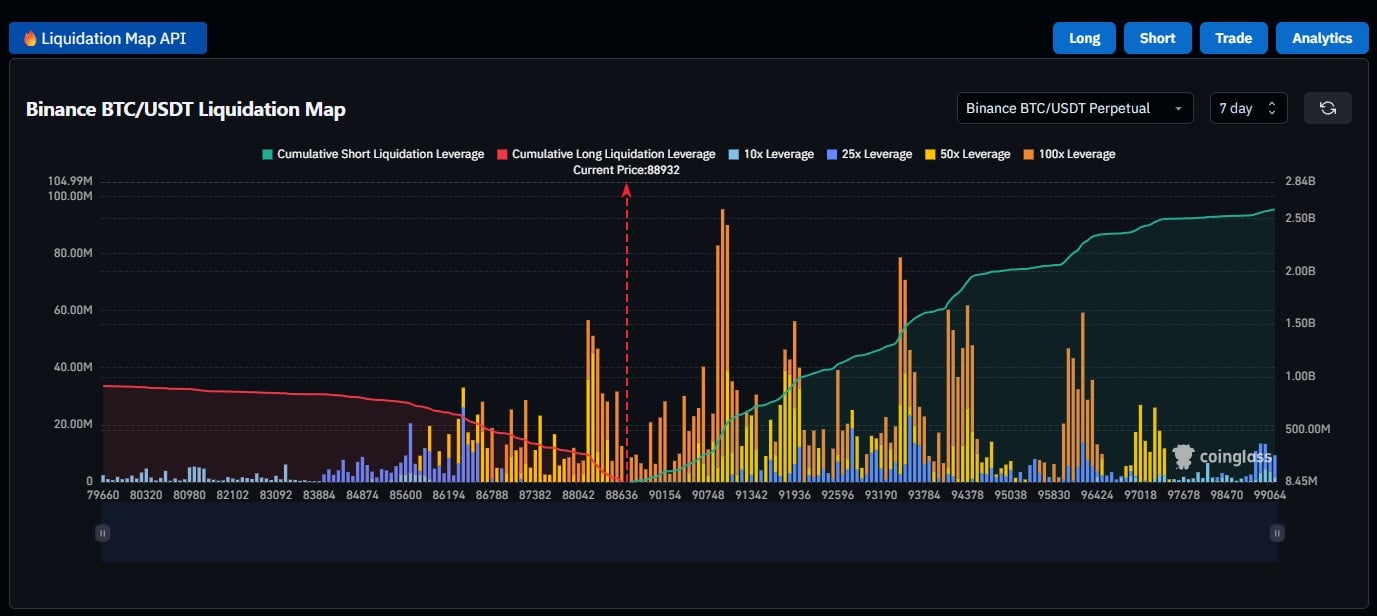Open the 7 day period selector
Image resolution: width=1377 pixels, height=616 pixels.
tap(1237, 108)
